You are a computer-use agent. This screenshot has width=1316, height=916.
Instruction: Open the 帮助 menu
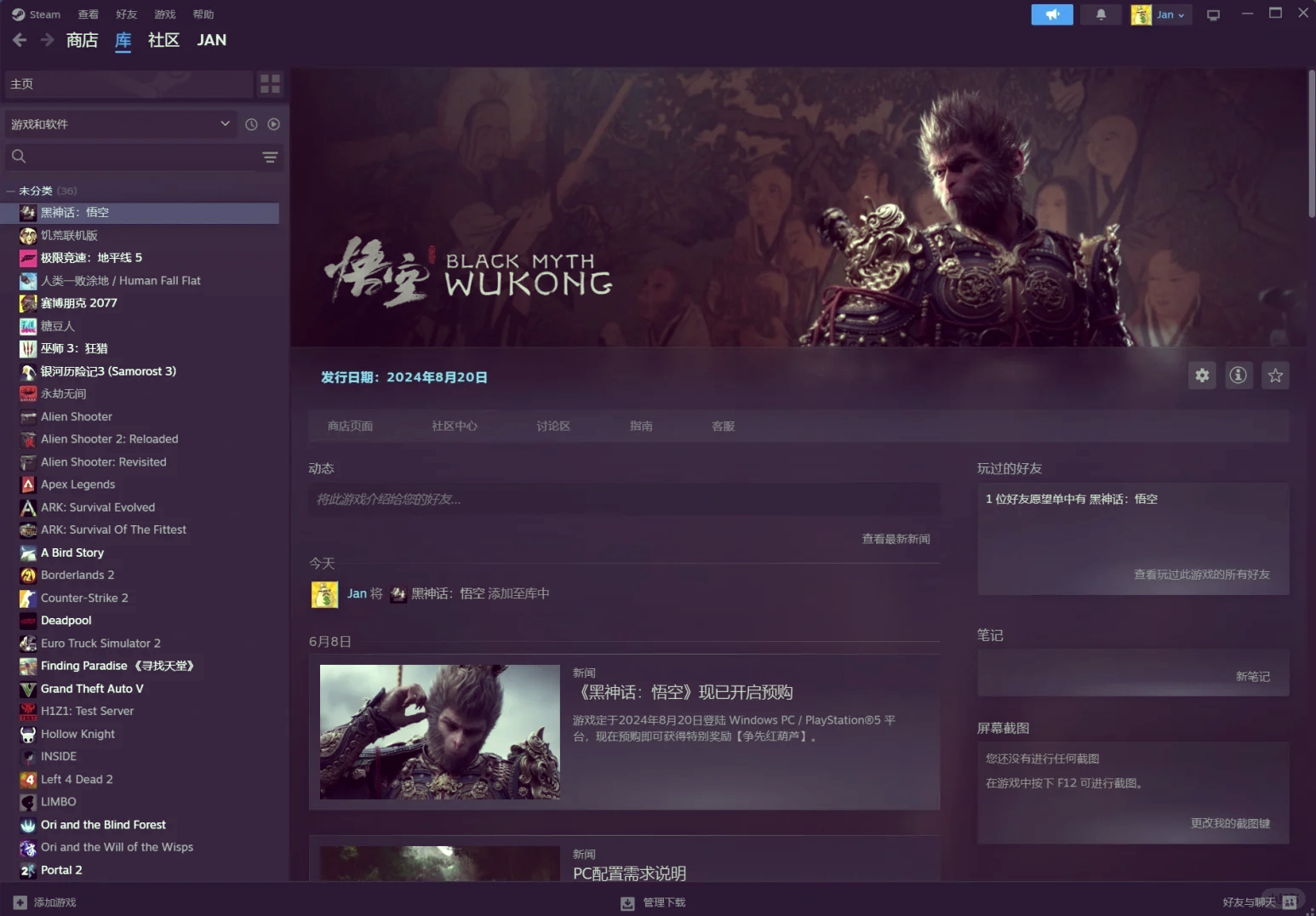[203, 14]
